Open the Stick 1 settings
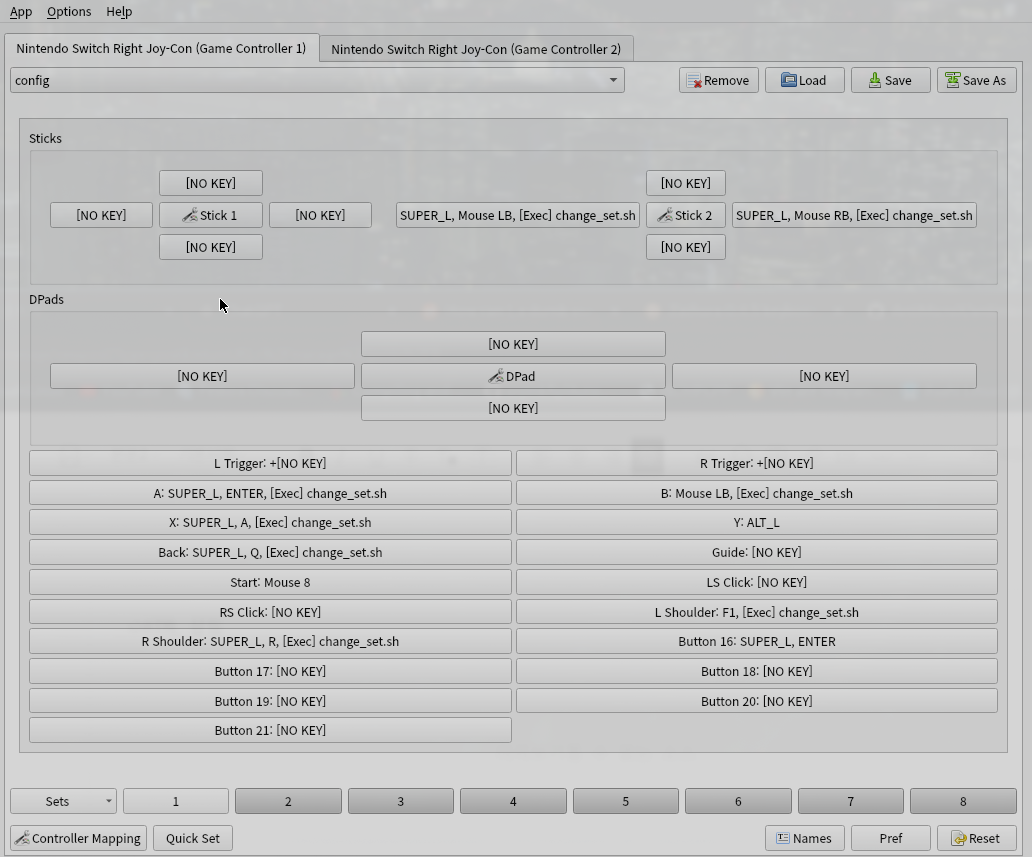This screenshot has height=857, width=1032. [211, 215]
